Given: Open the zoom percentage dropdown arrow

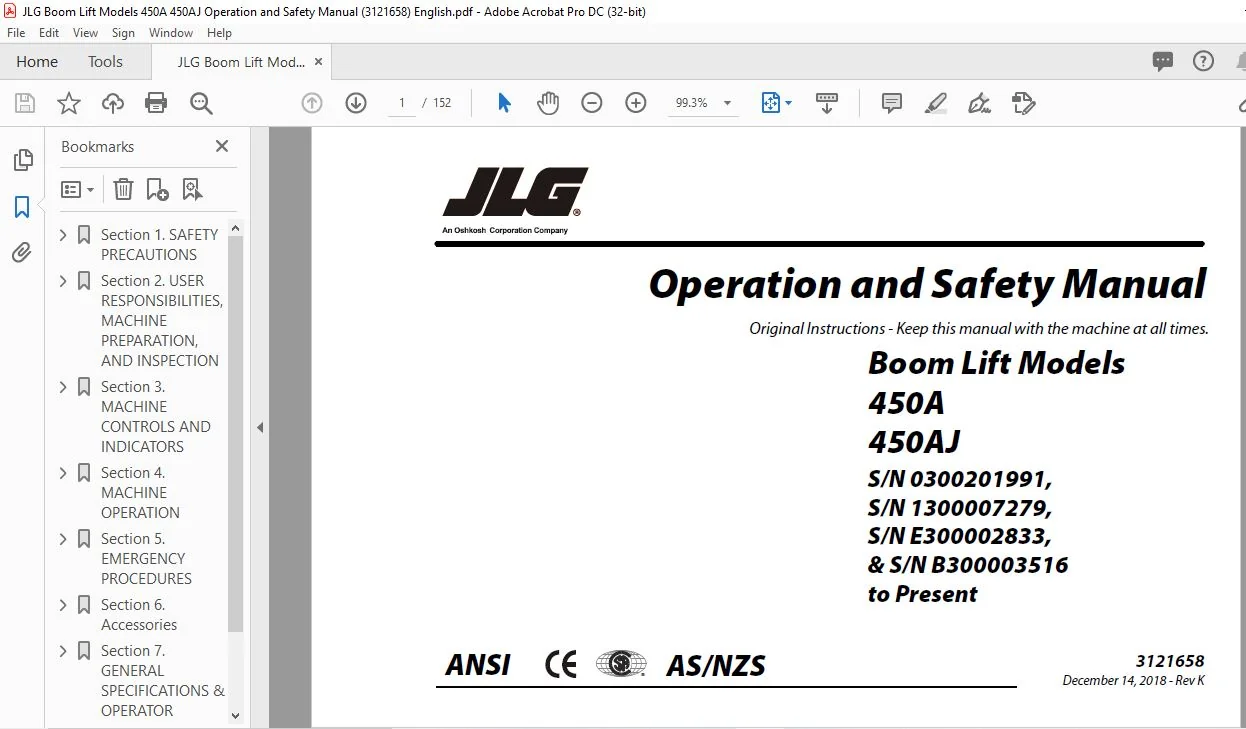Looking at the screenshot, I should pyautogui.click(x=727, y=103).
